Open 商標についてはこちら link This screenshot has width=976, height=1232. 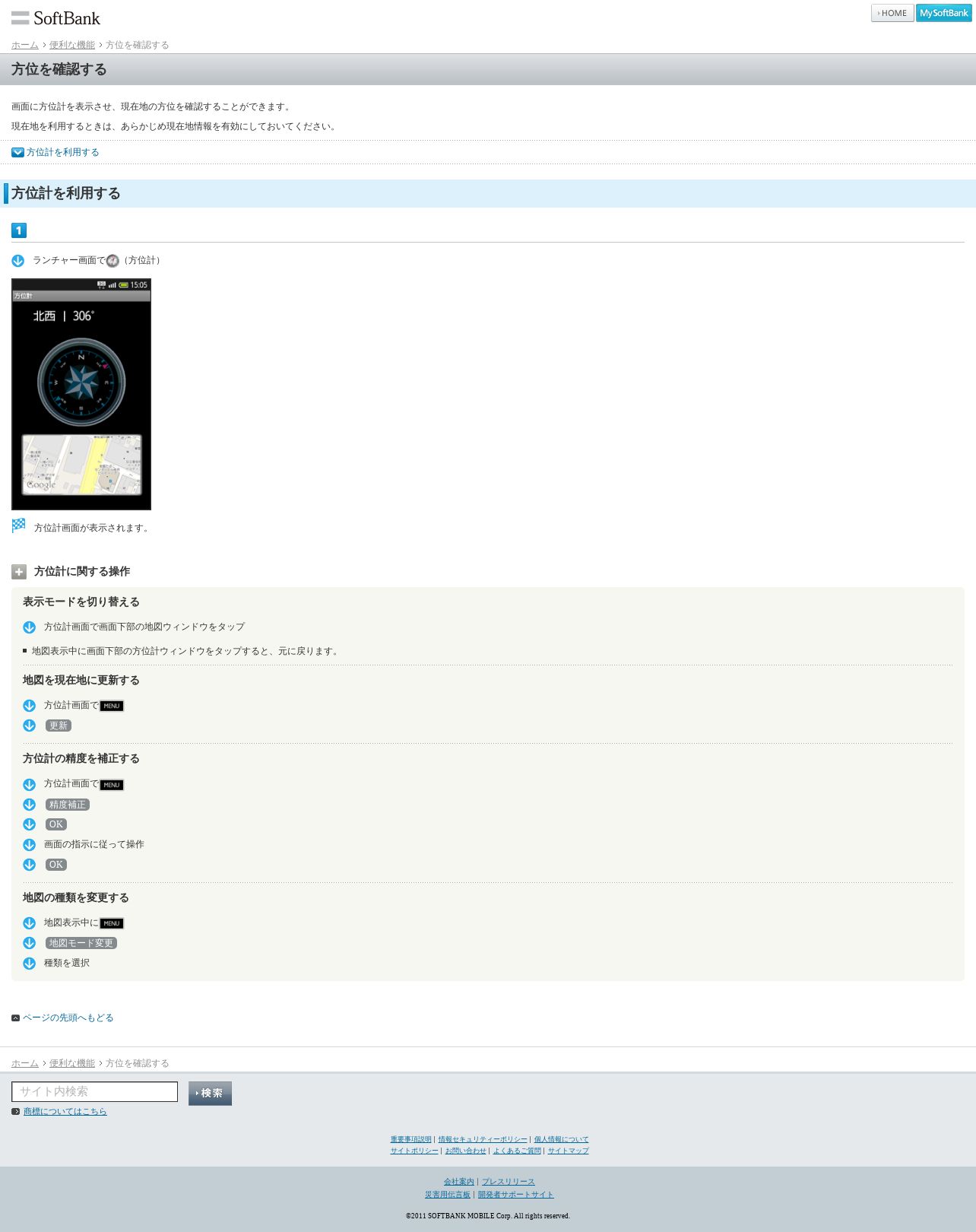tap(65, 1111)
